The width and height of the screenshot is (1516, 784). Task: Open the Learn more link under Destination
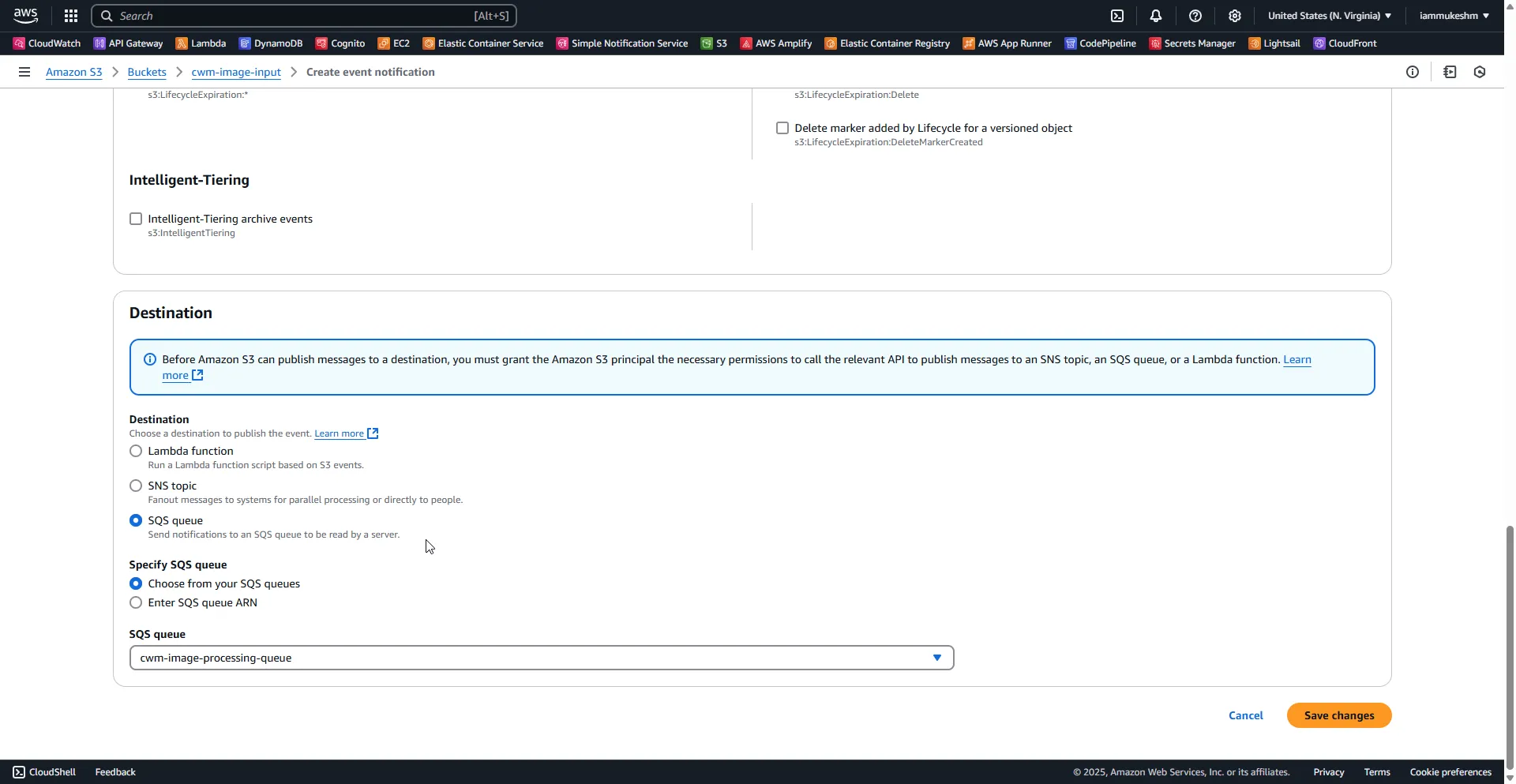pyautogui.click(x=340, y=433)
